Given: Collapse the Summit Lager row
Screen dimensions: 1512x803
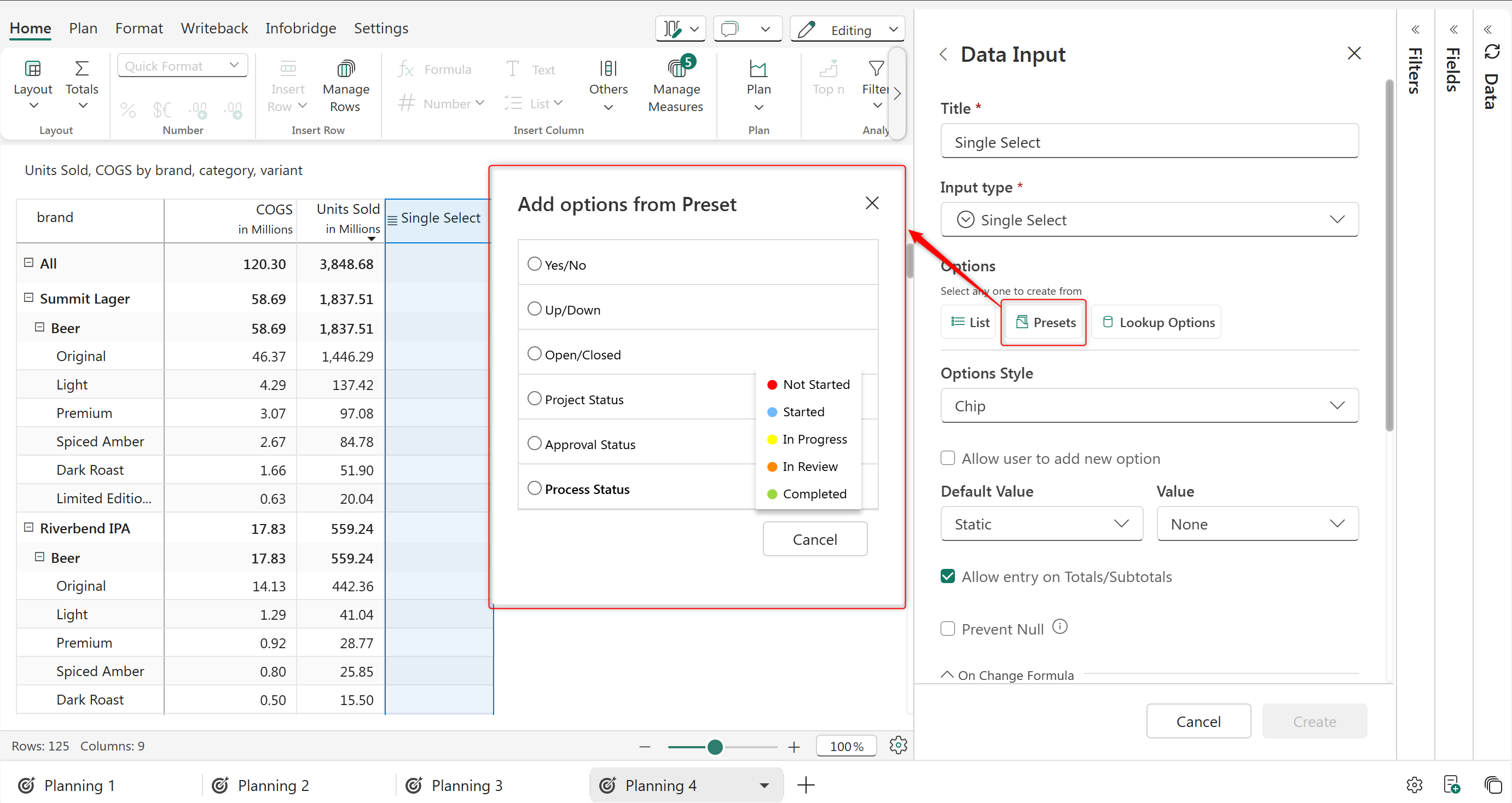Looking at the screenshot, I should tap(28, 298).
